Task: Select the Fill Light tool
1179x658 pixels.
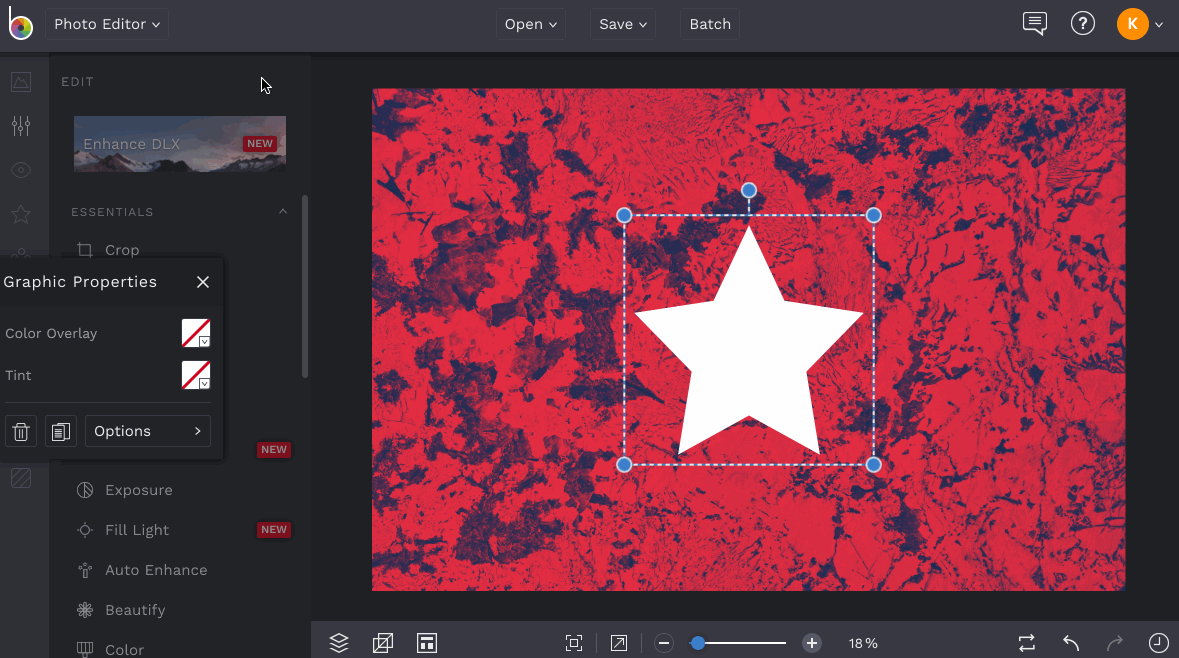Action: coord(123,530)
